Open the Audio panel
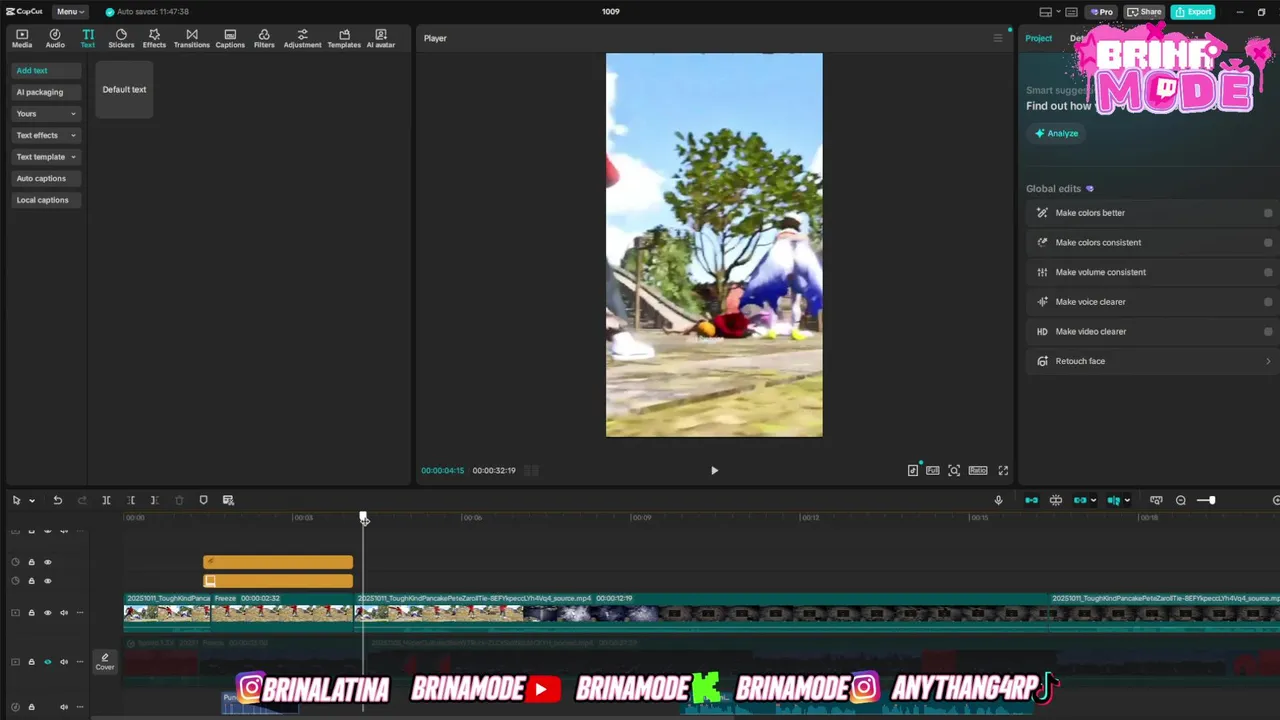This screenshot has height=720, width=1280. 55,38
